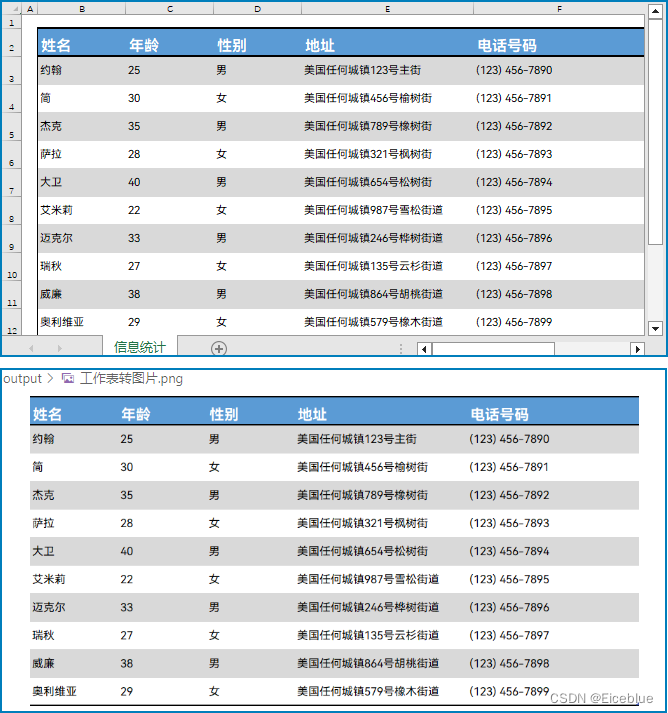Viewport: 668px width, 713px height.
Task: Click the select-all corner triangle of the spreadsheet
Action: tap(15, 9)
